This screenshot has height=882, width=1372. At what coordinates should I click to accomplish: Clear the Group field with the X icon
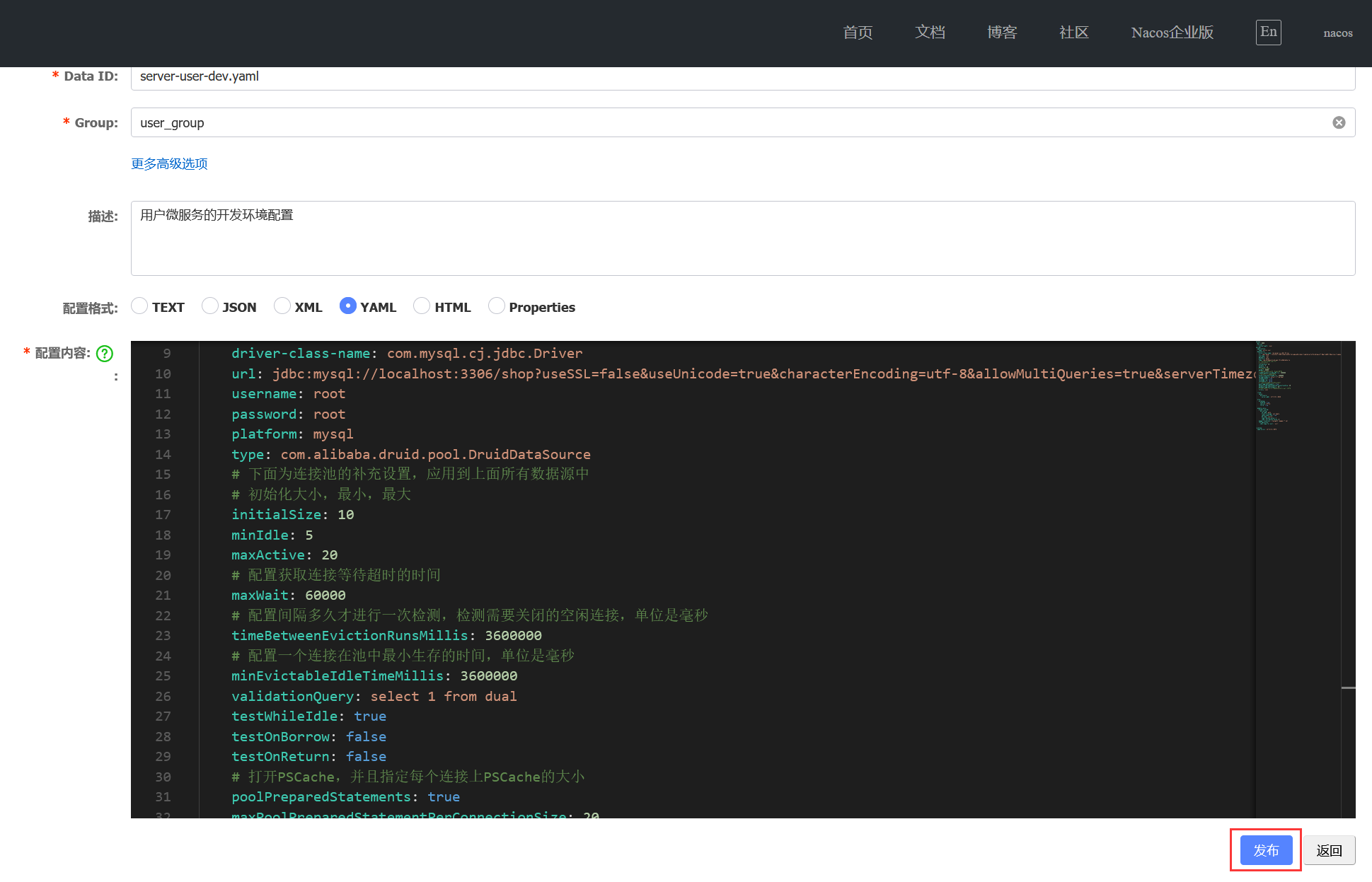click(1339, 122)
